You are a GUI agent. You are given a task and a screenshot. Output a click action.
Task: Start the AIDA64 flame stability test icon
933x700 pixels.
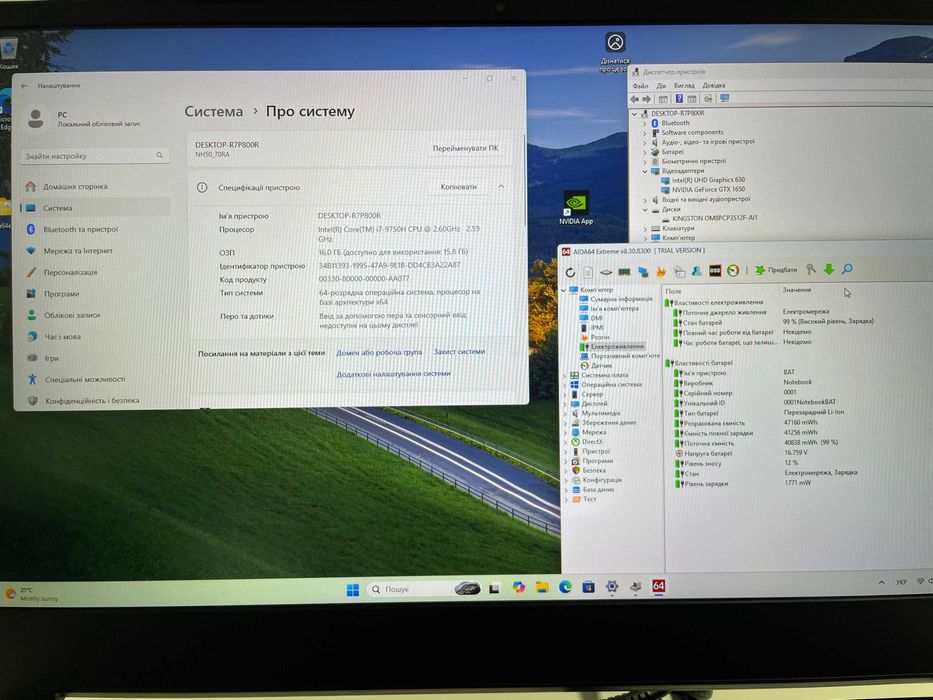tap(660, 271)
